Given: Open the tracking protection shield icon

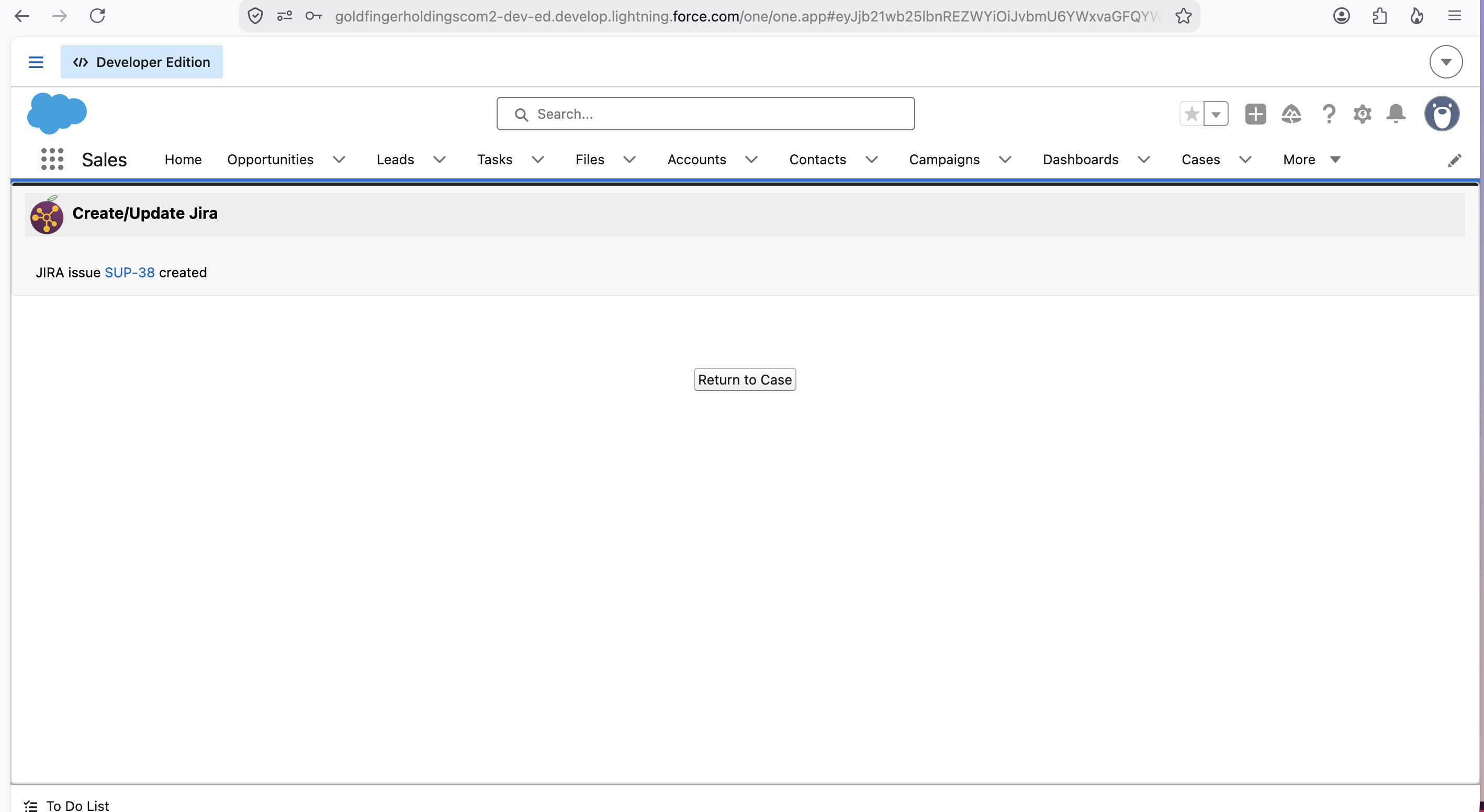Looking at the screenshot, I should 255,16.
